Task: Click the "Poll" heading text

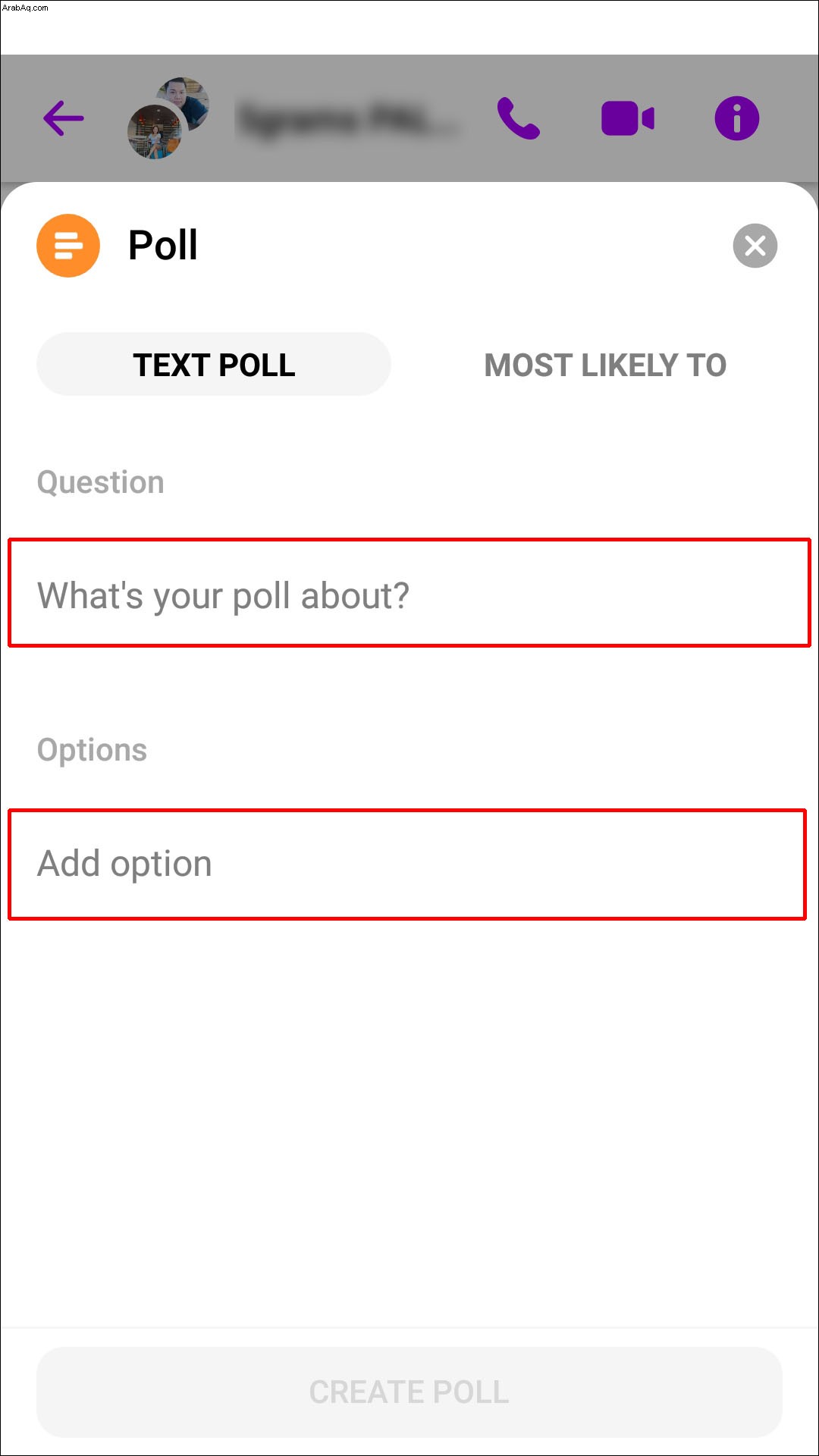Action: click(163, 246)
